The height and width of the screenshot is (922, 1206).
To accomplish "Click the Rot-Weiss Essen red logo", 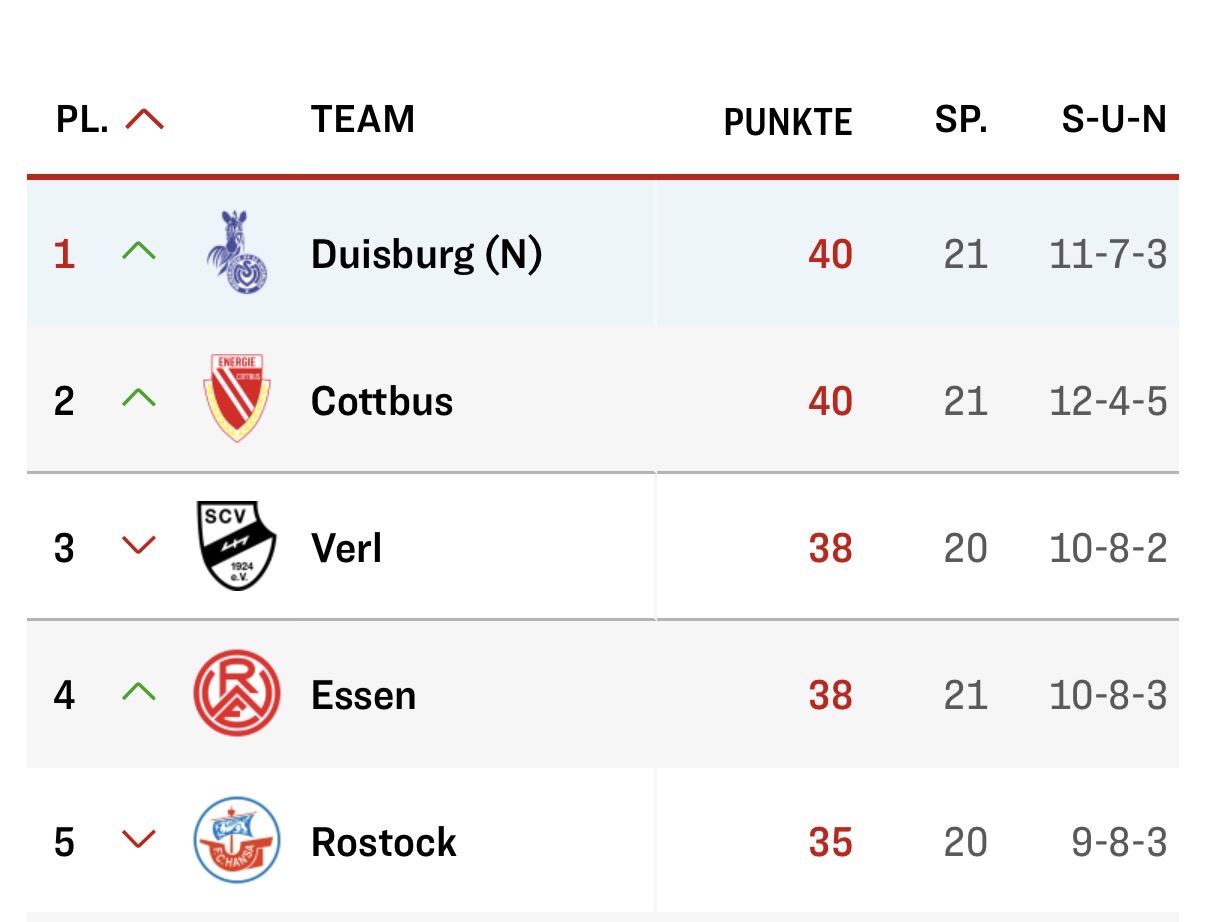I will (236, 693).
